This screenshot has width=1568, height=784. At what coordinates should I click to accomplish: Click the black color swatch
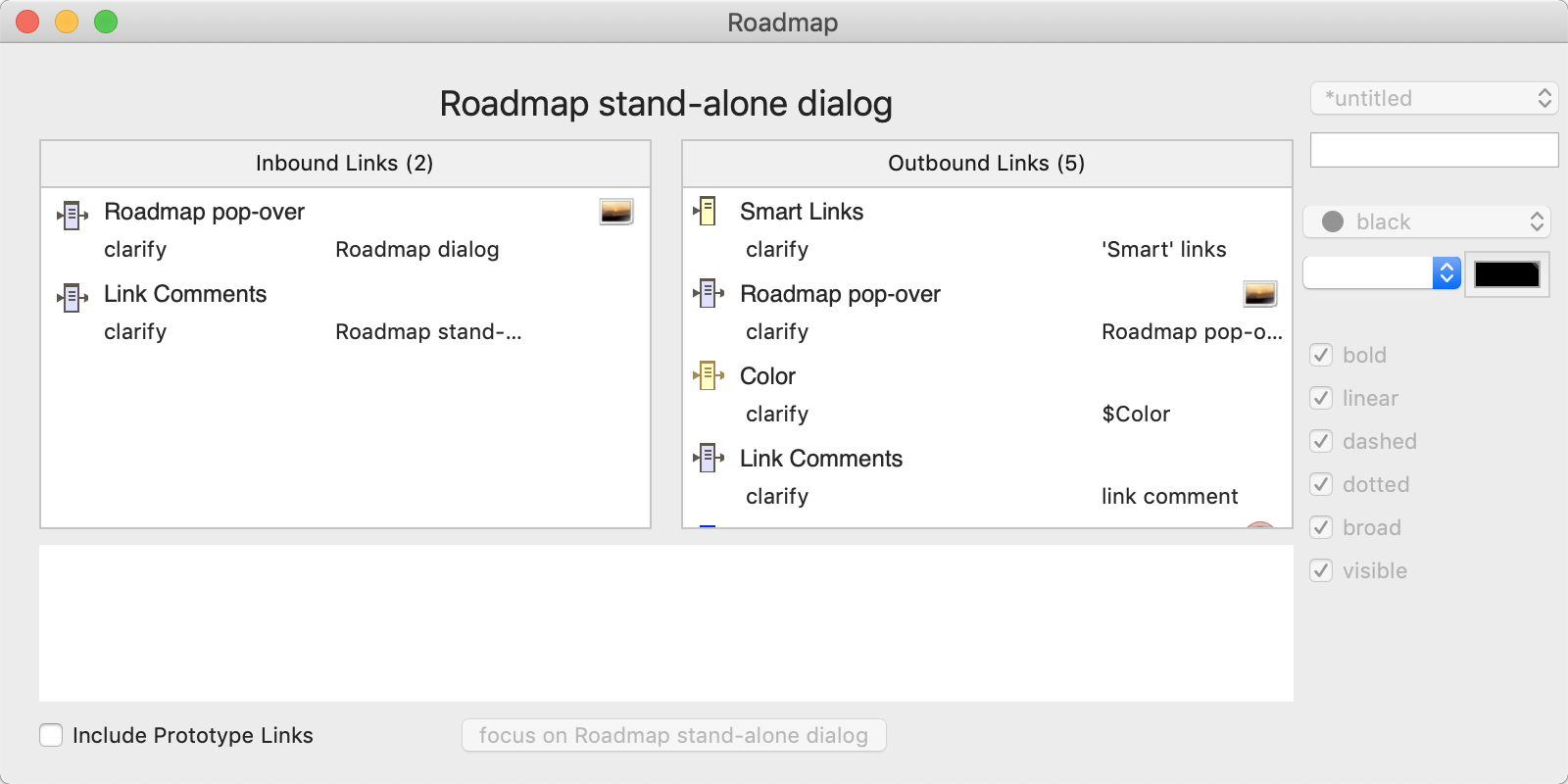point(1506,274)
